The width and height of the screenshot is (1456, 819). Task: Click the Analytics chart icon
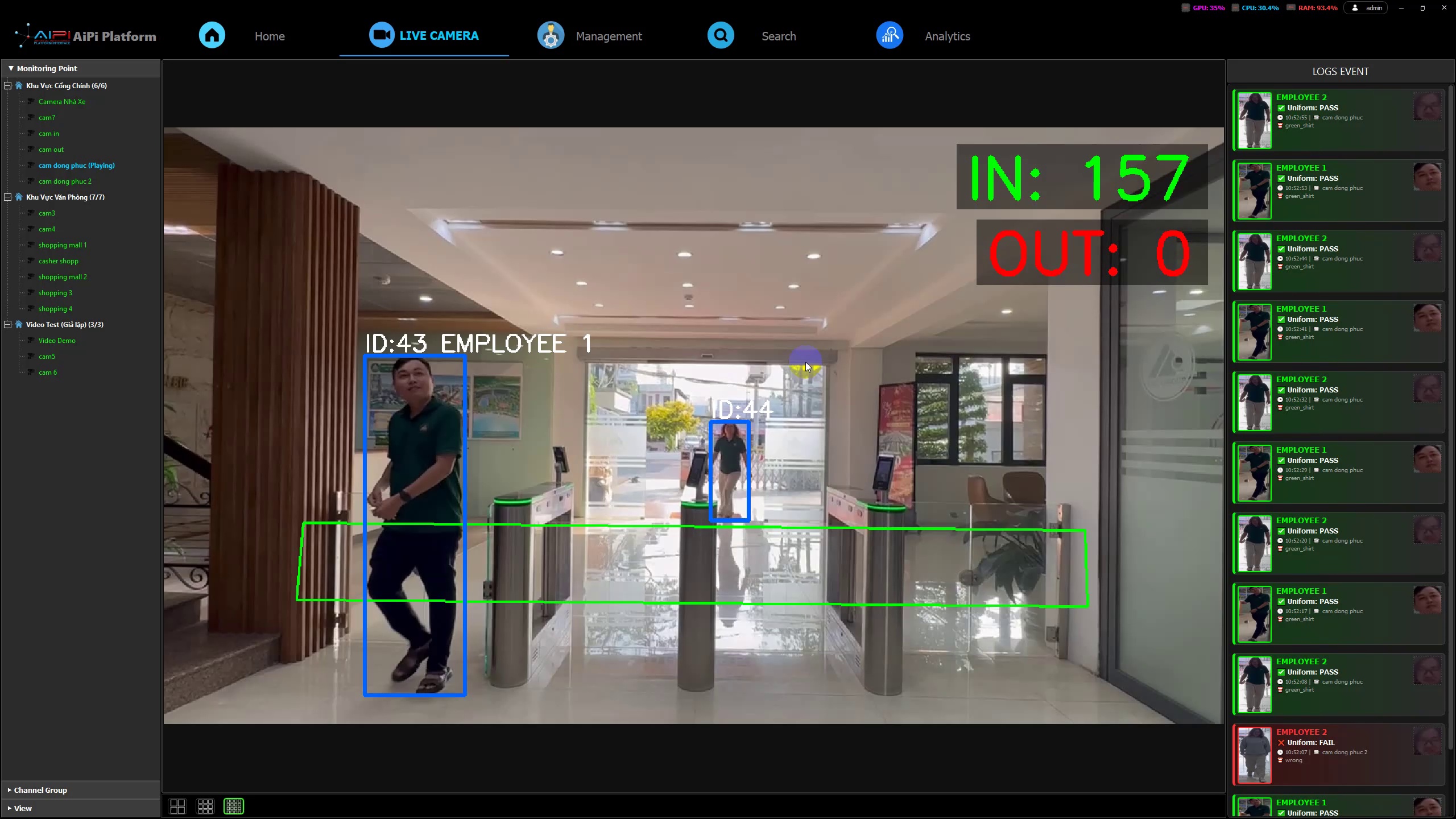coord(890,35)
